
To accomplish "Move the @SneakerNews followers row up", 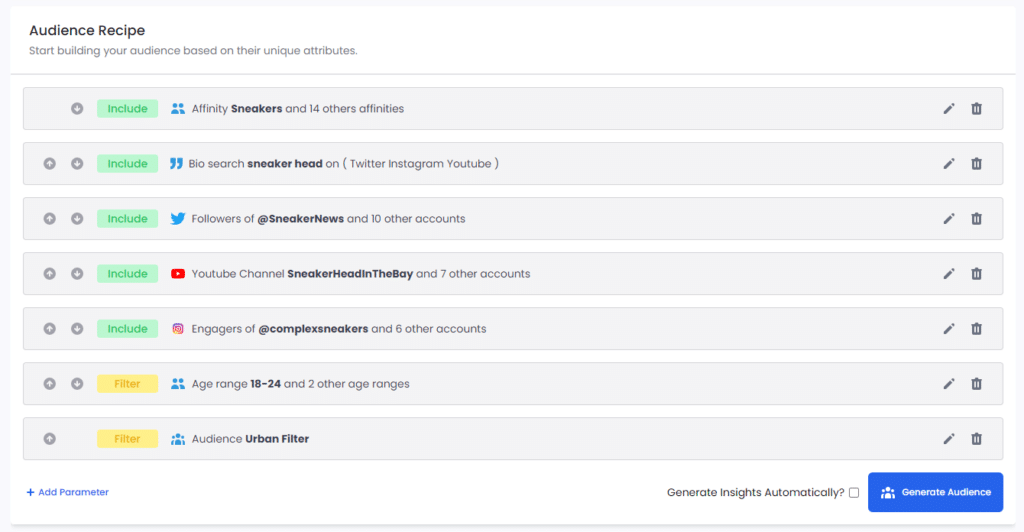I will 50,219.
